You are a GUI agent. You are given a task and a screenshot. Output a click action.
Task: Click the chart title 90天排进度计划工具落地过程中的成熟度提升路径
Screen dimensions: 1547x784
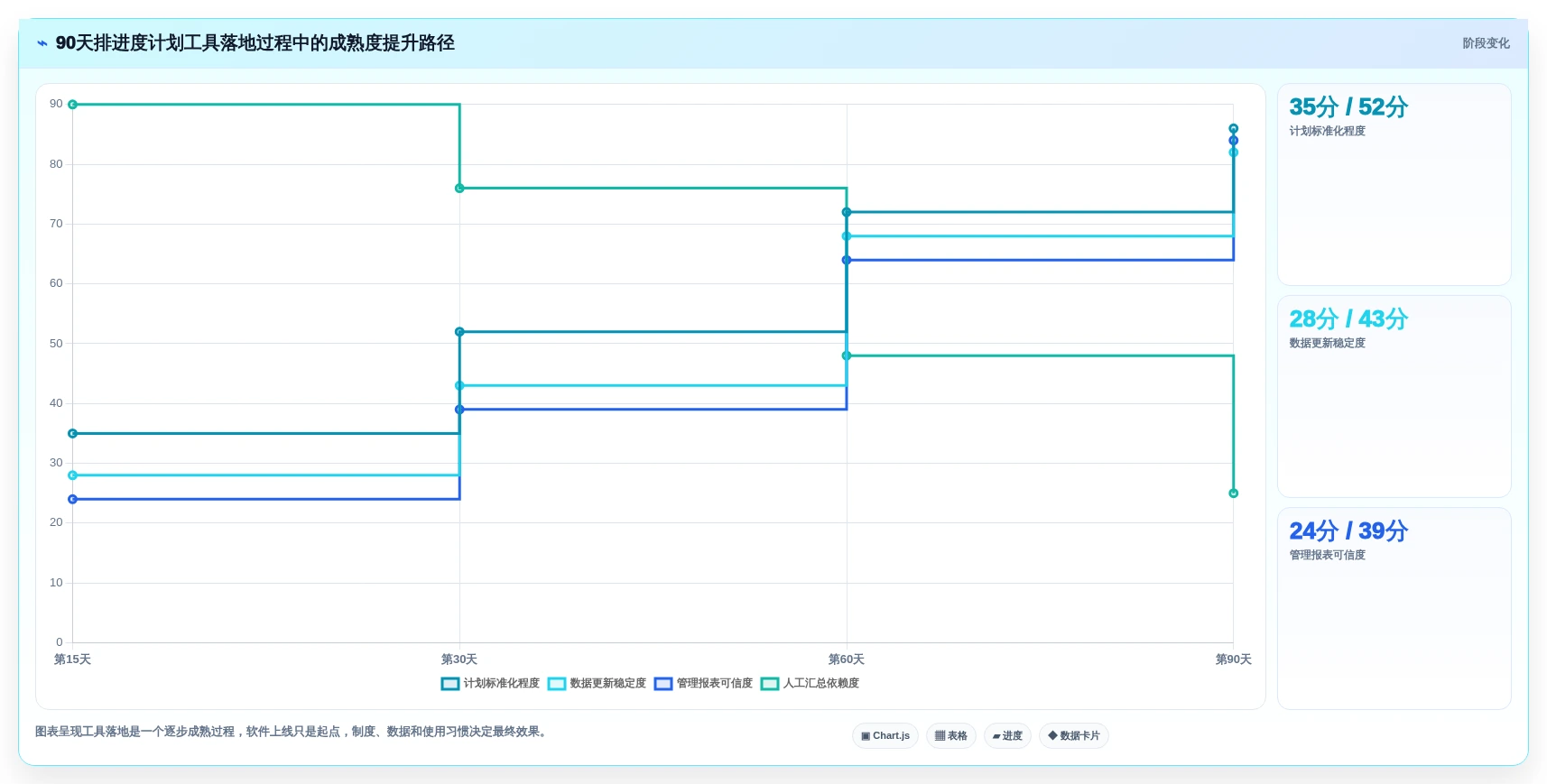pyautogui.click(x=255, y=43)
